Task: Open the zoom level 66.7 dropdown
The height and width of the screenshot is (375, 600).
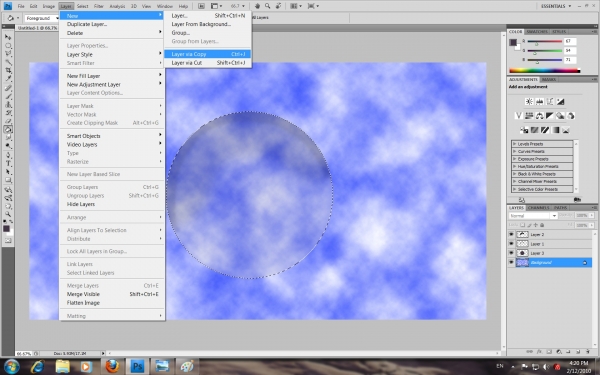Action: (243, 6)
